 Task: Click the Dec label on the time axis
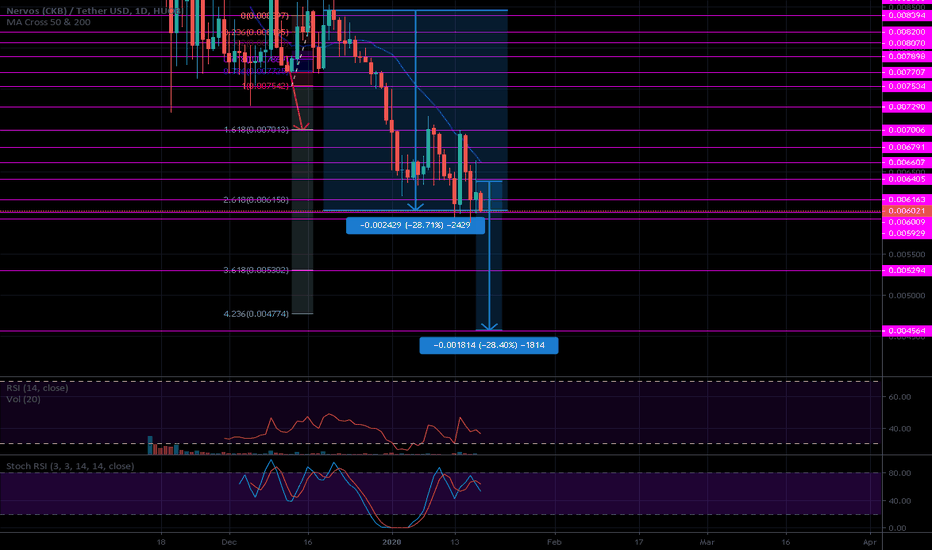point(229,542)
